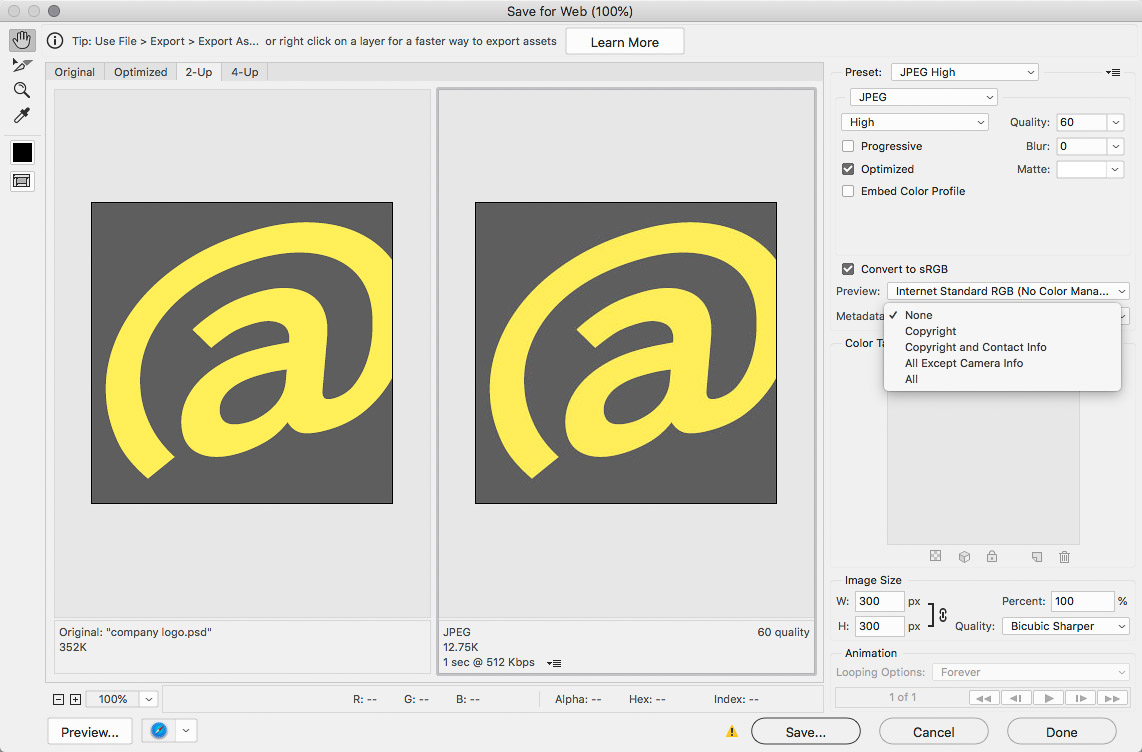This screenshot has height=752, width=1142.
Task: Open the connection speed preview menu icon
Action: (554, 663)
